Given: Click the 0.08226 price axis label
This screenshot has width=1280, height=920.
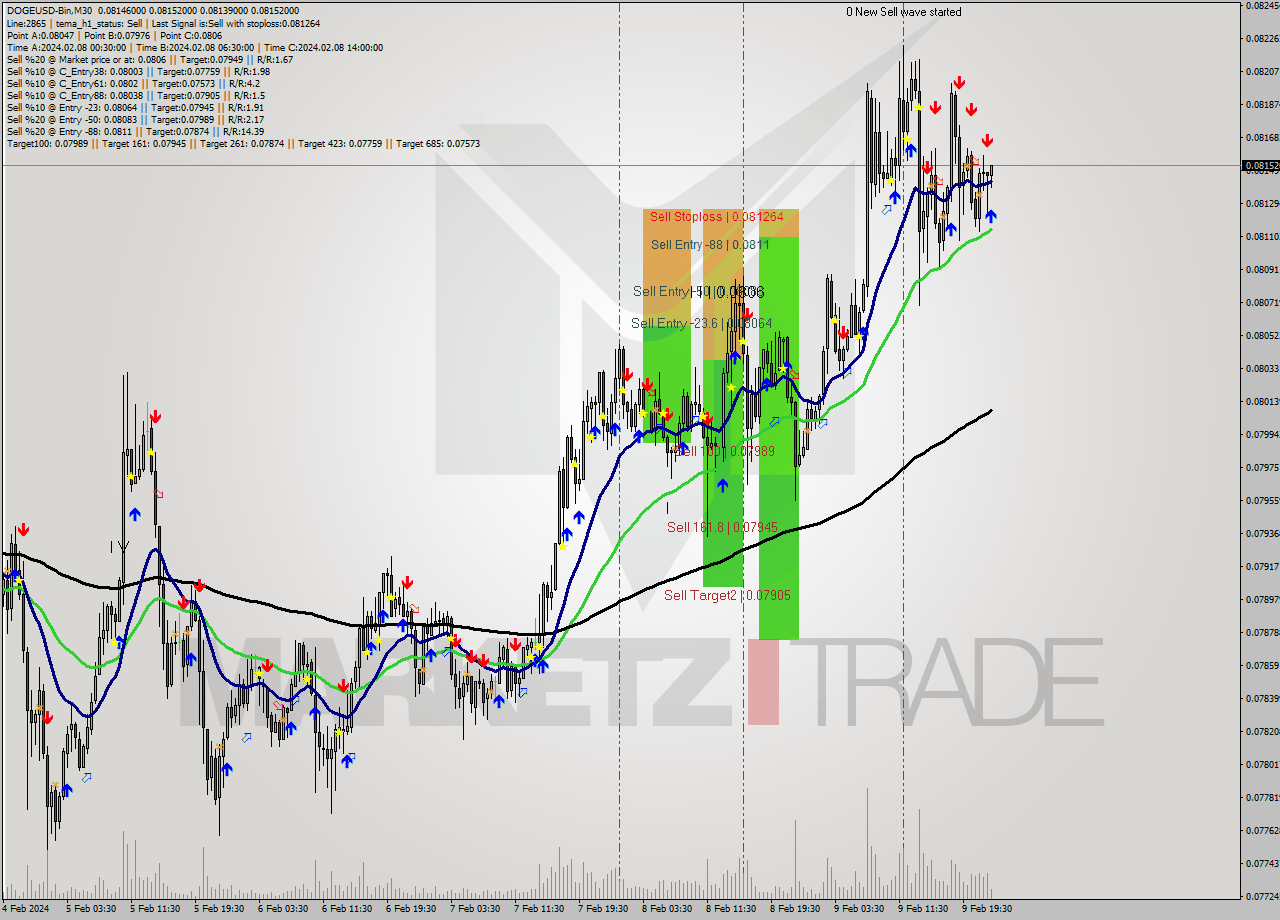Looking at the screenshot, I should point(1262,38).
